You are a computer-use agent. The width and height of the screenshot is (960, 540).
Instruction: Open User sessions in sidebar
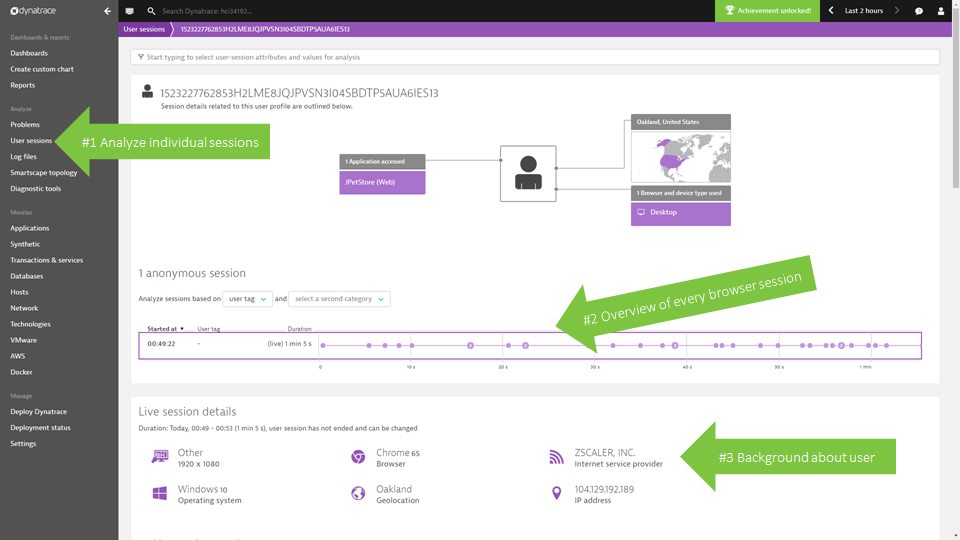coord(31,140)
